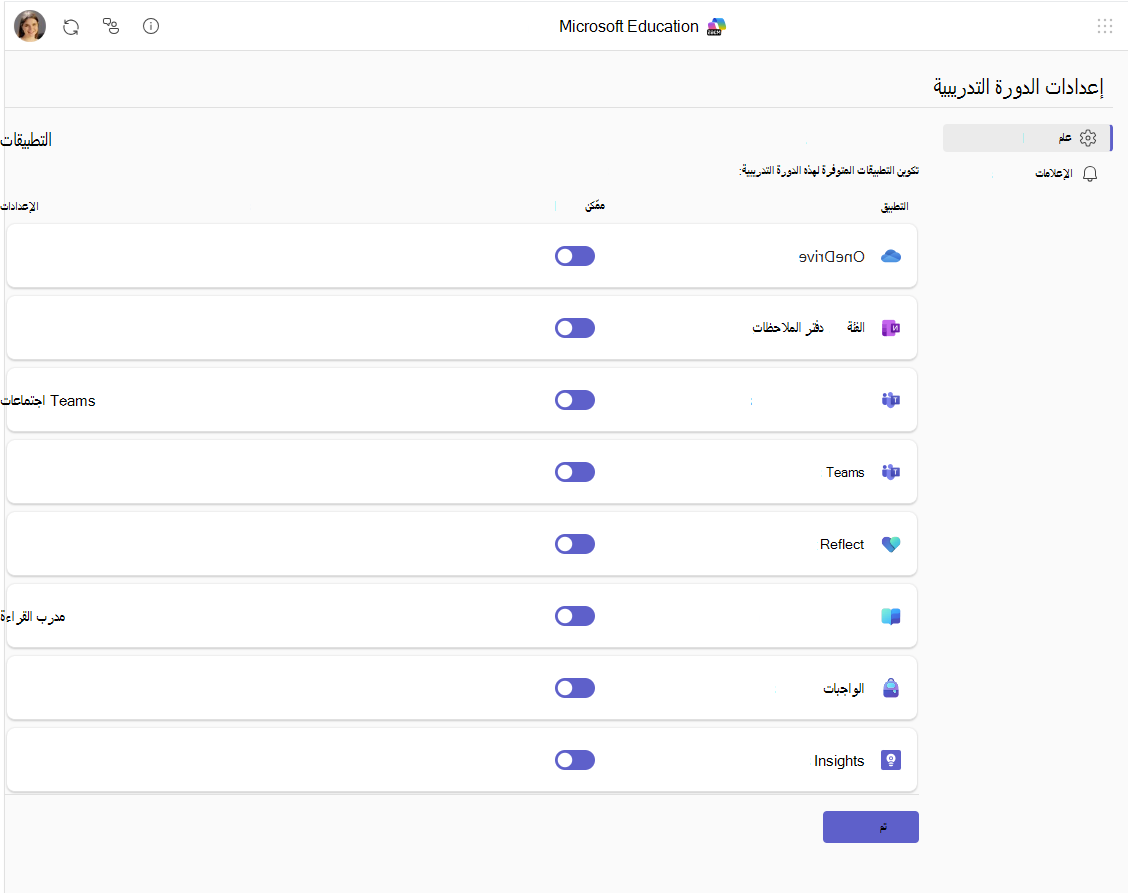The image size is (1128, 893).
Task: Toggle the Reflect switch
Action: pos(575,544)
